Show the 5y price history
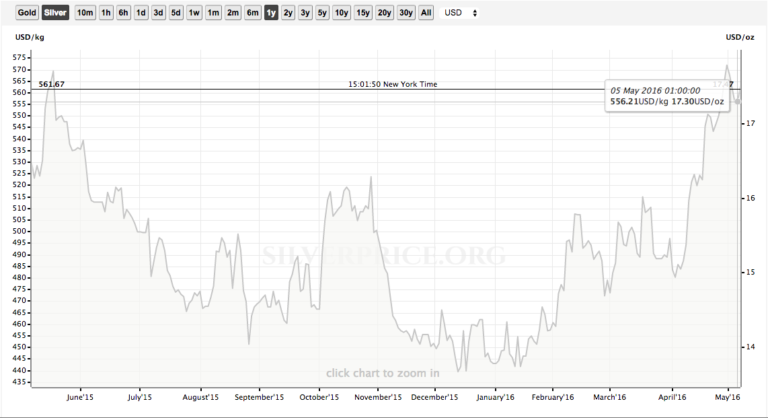Viewport: 768px width, 418px height. [x=321, y=13]
